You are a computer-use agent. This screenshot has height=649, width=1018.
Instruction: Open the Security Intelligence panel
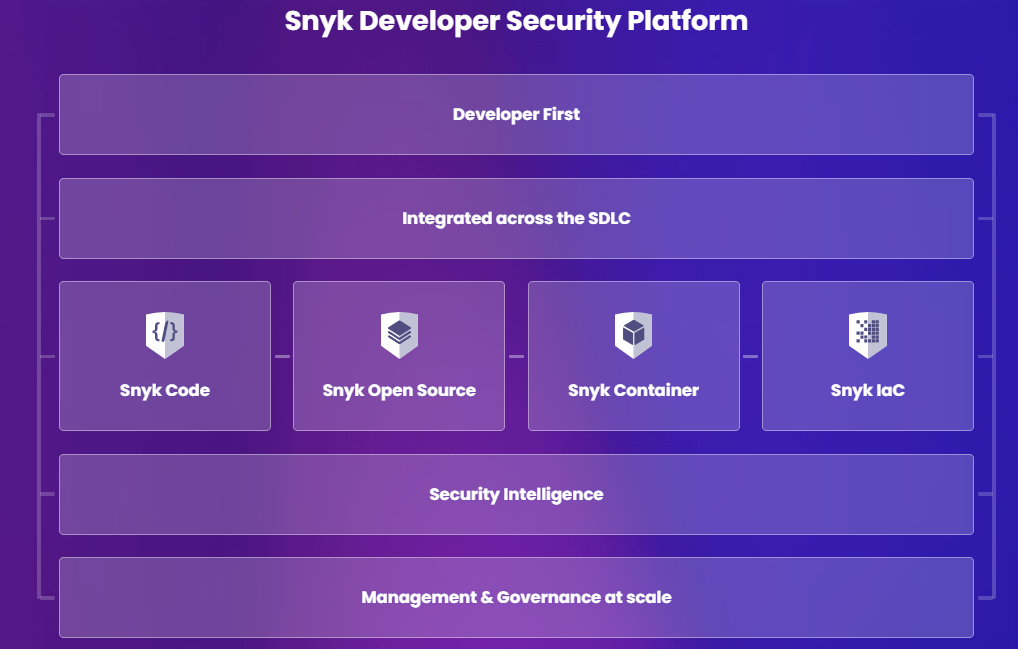[516, 495]
